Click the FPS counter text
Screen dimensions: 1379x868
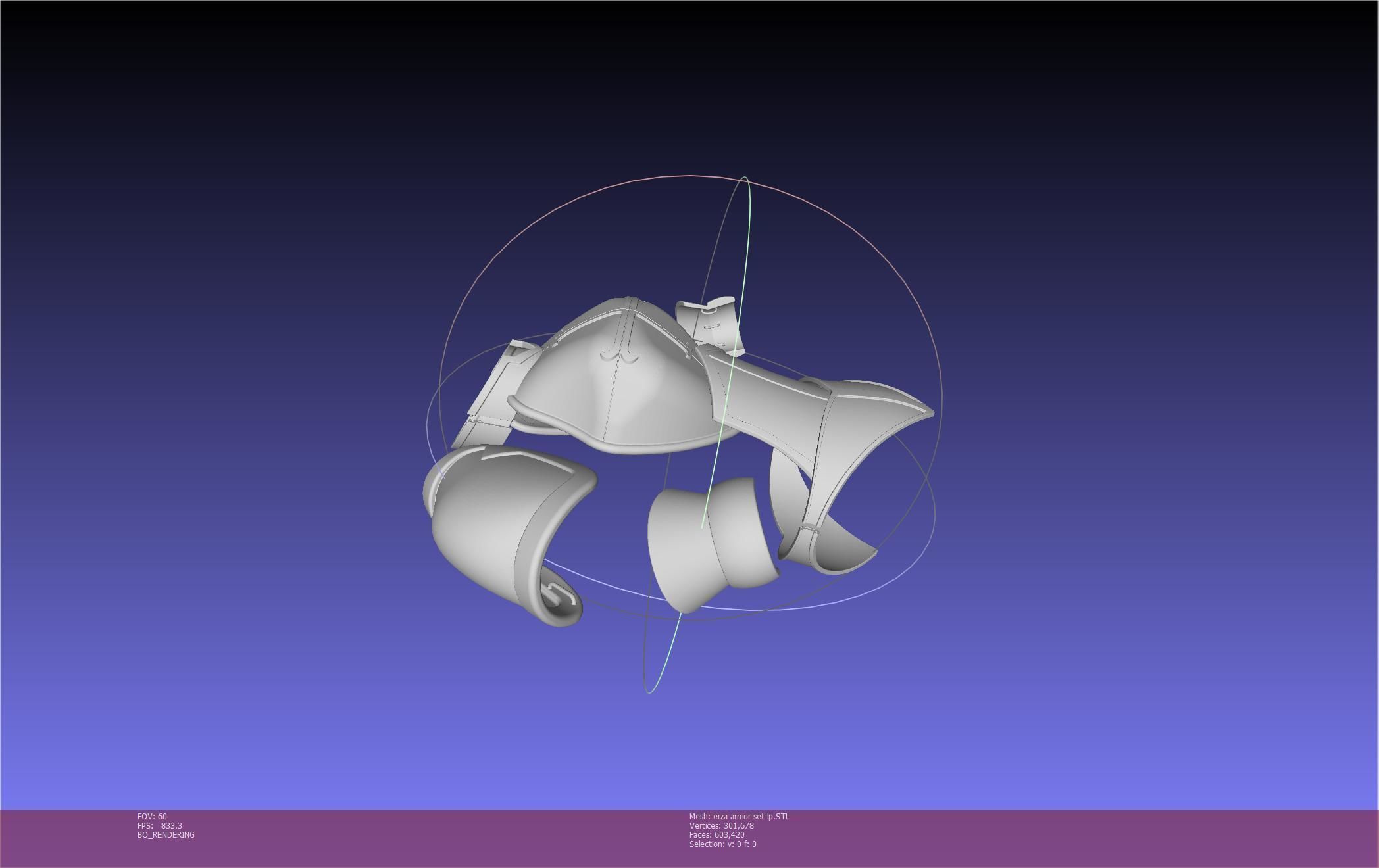(x=160, y=826)
